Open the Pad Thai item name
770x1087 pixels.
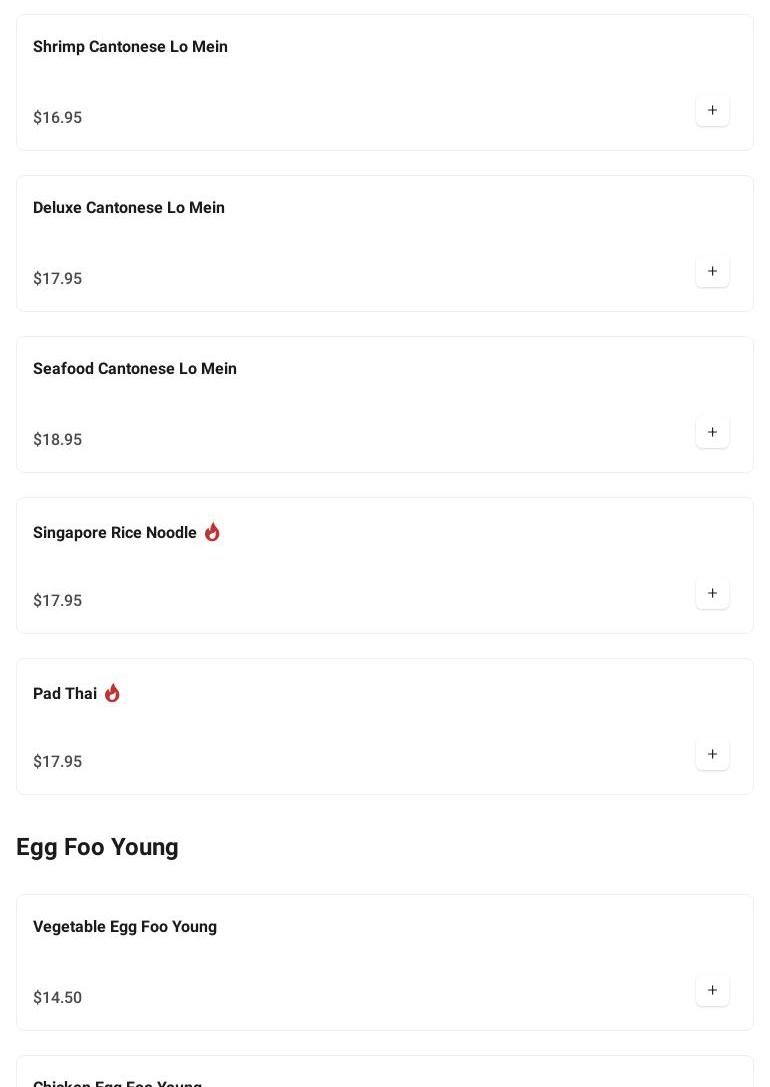click(x=65, y=694)
